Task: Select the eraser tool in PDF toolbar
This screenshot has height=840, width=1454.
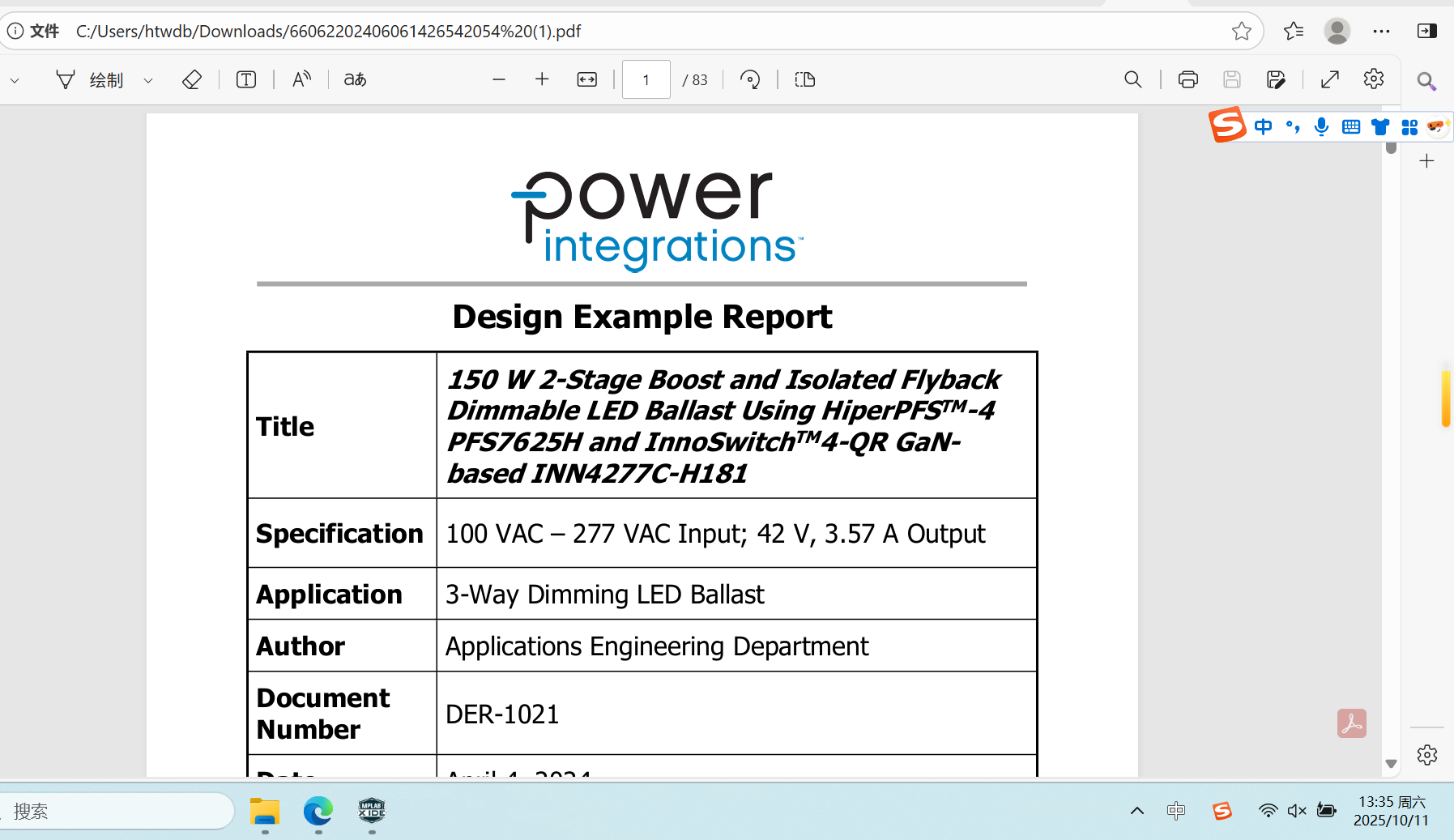Action: pyautogui.click(x=192, y=79)
